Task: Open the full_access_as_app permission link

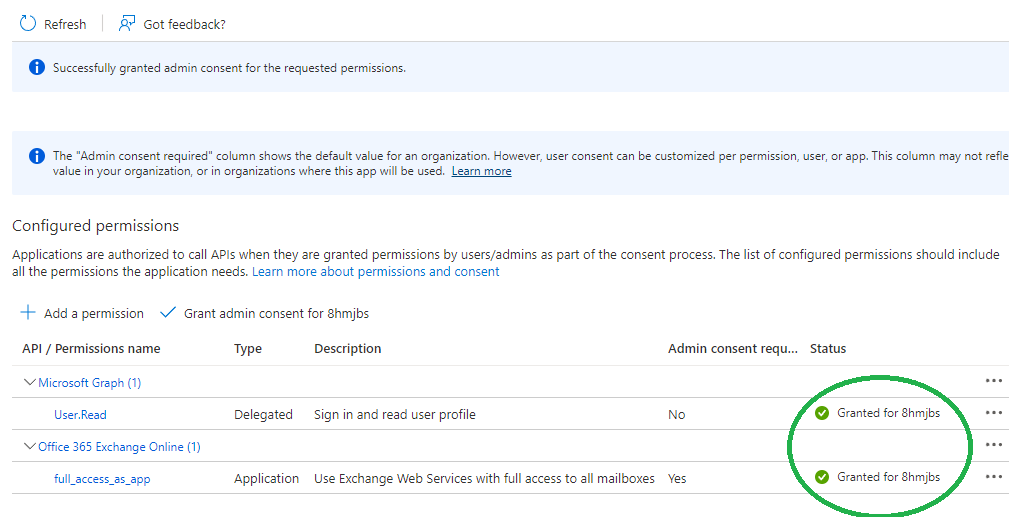Action: (x=102, y=479)
